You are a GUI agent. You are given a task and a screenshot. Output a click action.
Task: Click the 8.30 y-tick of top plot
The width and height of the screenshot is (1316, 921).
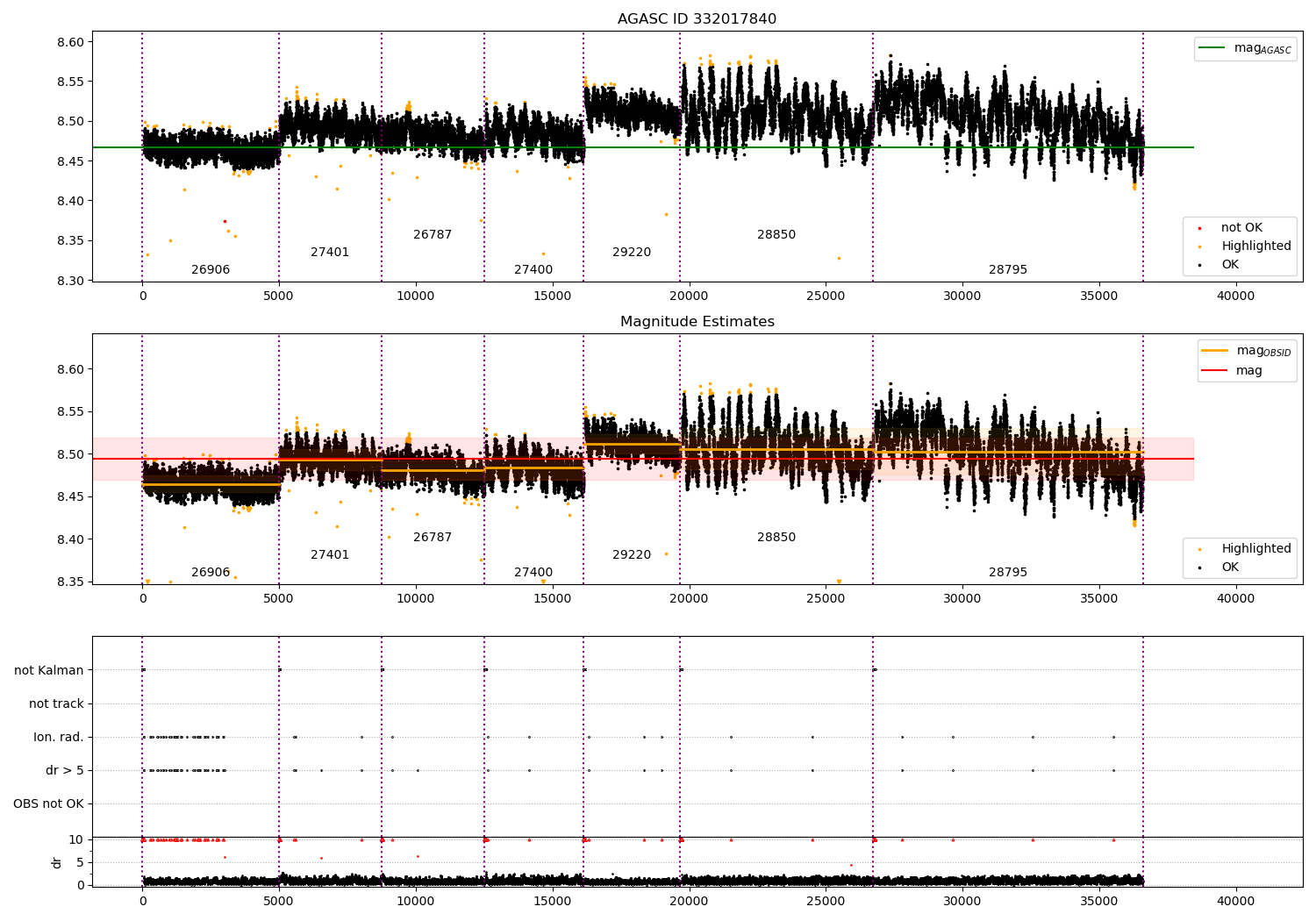coord(71,282)
